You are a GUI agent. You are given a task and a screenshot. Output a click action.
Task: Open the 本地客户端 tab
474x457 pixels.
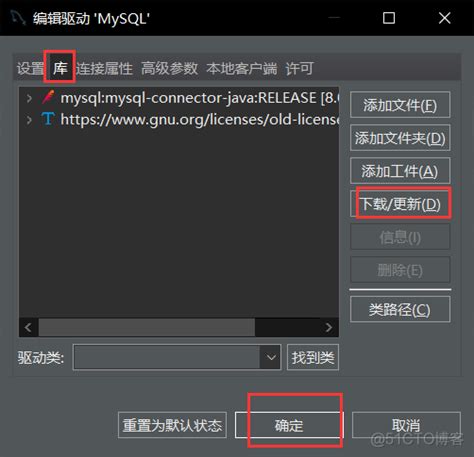[242, 68]
